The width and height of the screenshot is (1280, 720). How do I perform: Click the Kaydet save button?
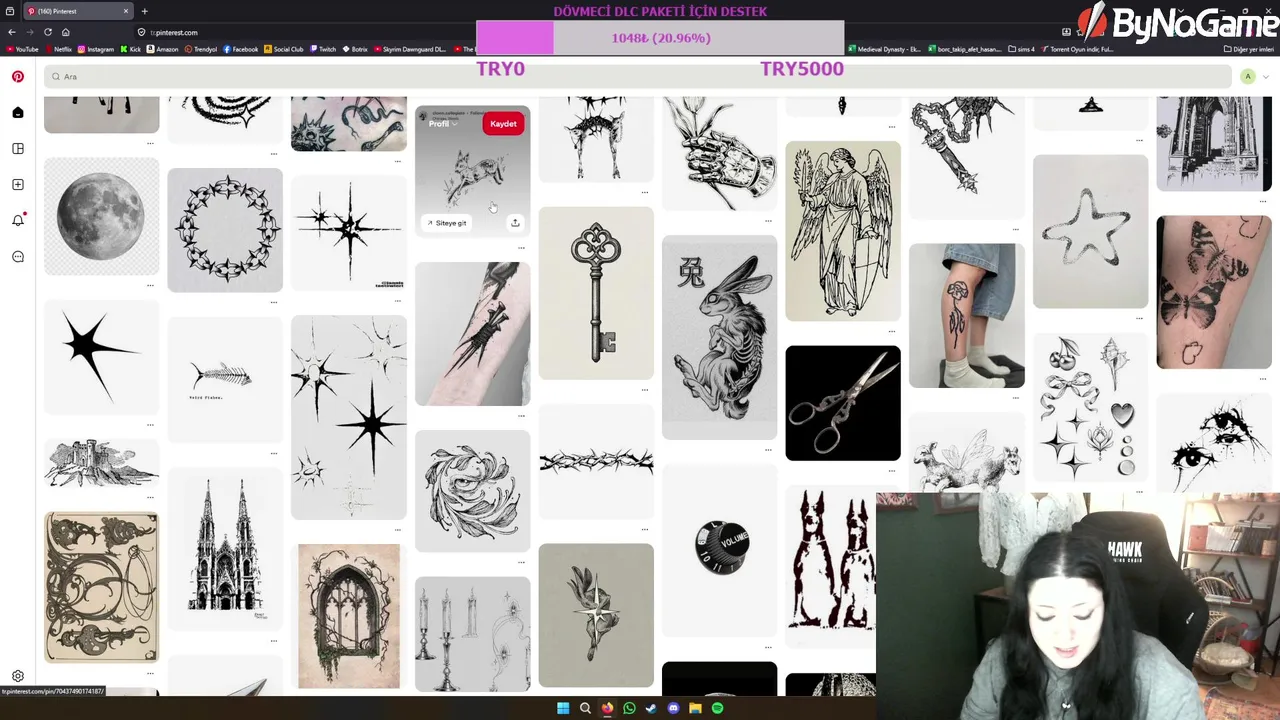(x=503, y=124)
